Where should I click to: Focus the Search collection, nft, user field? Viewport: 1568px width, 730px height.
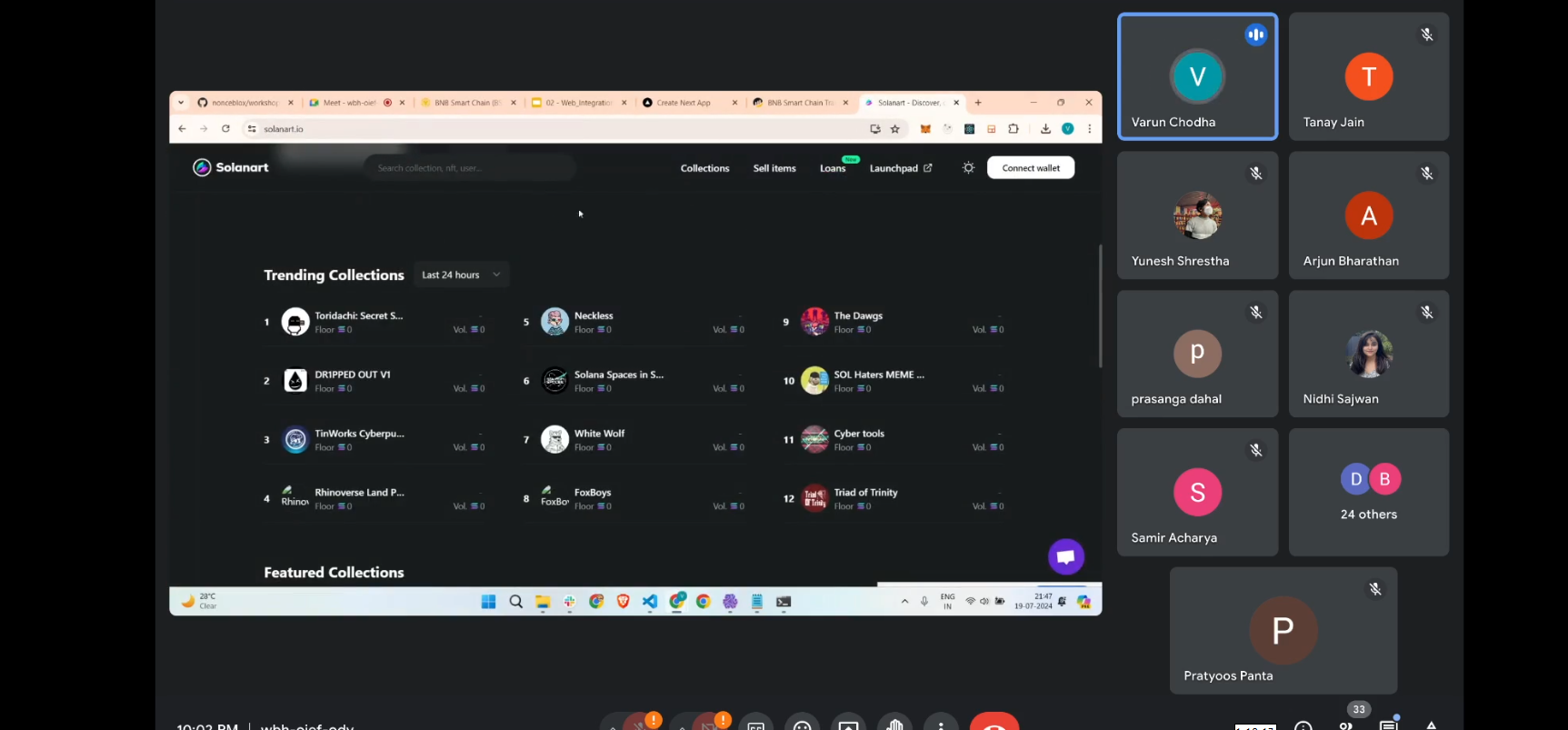(x=470, y=168)
